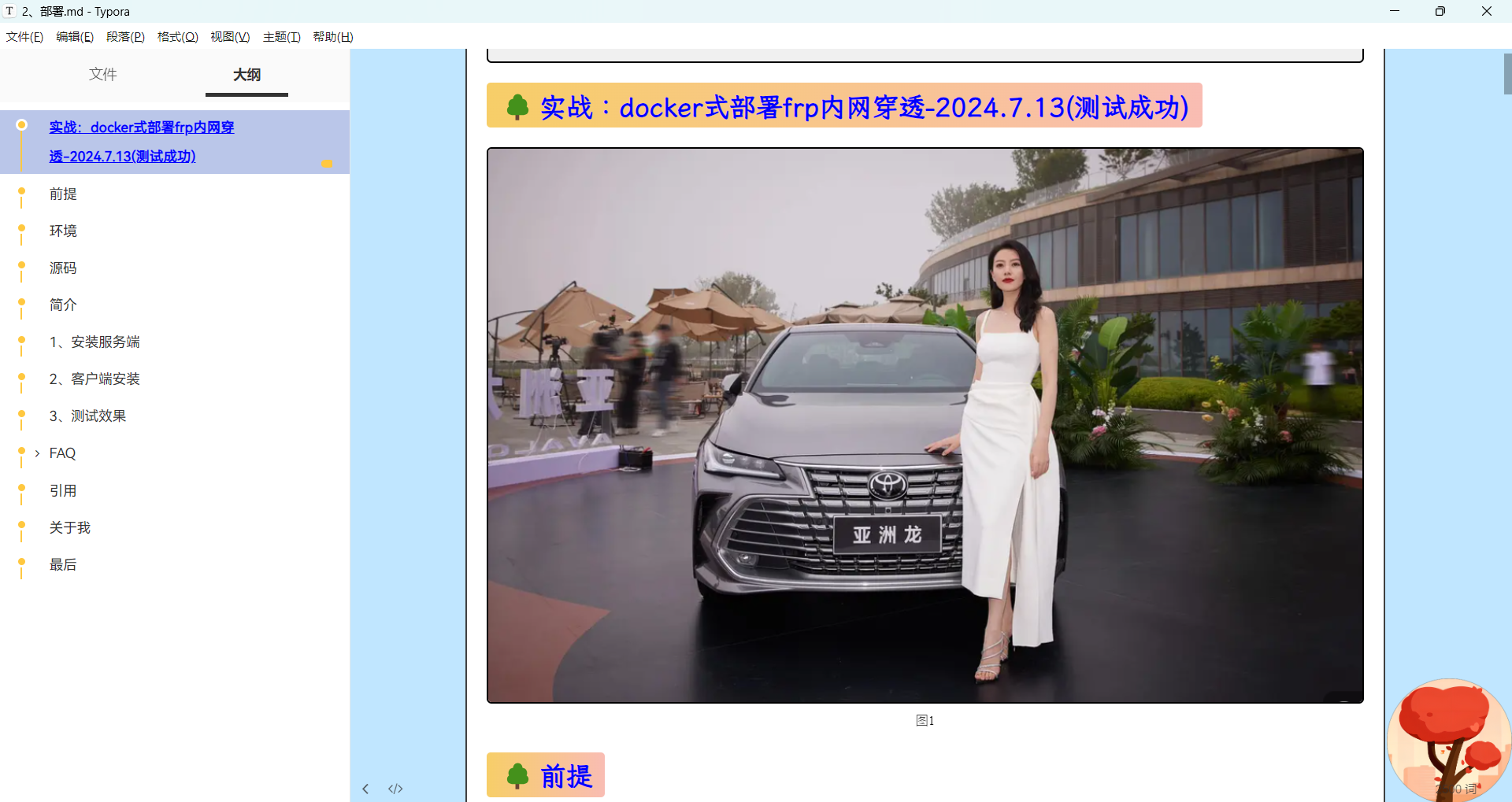This screenshot has width=1512, height=802.
Task: Click the word count indicator at bottom right
Action: pyautogui.click(x=1457, y=789)
